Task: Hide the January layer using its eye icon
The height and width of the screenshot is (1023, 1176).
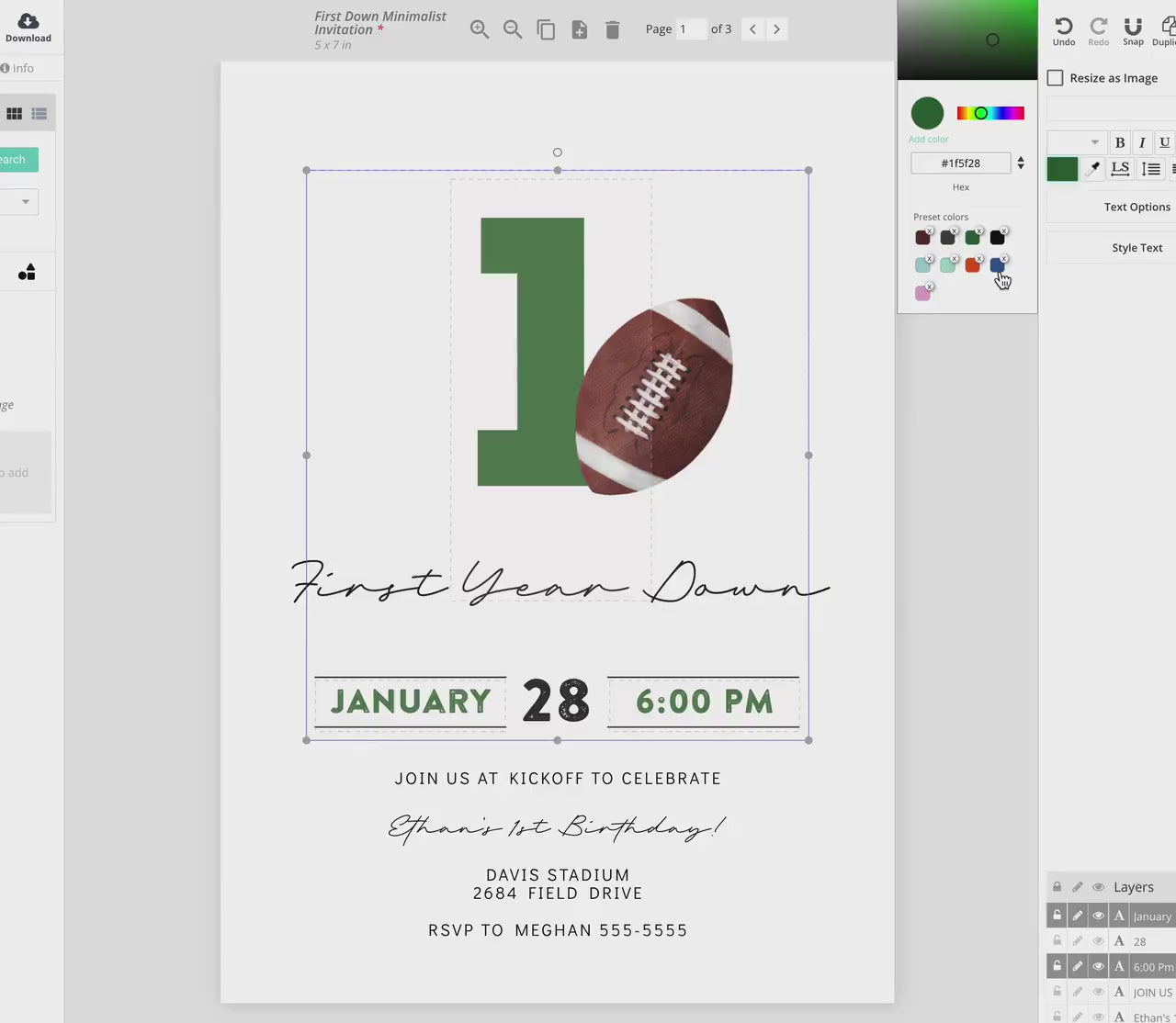Action: tap(1098, 916)
